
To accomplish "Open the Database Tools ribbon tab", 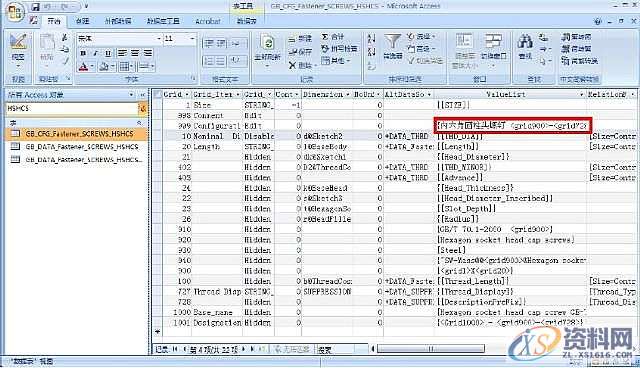I will coord(163,21).
